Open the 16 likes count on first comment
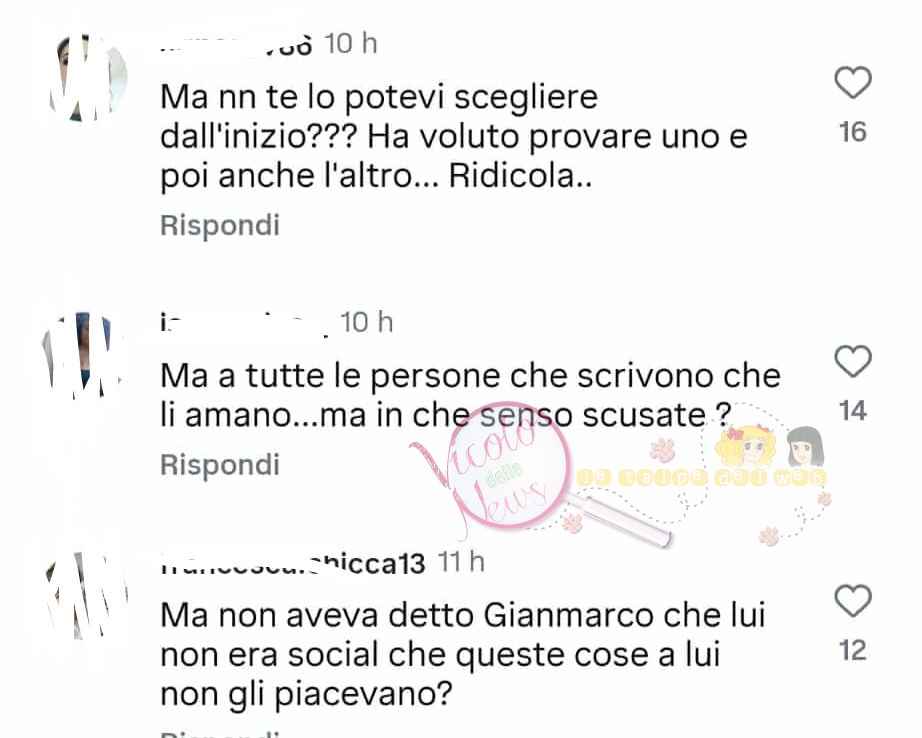 pyautogui.click(x=853, y=132)
